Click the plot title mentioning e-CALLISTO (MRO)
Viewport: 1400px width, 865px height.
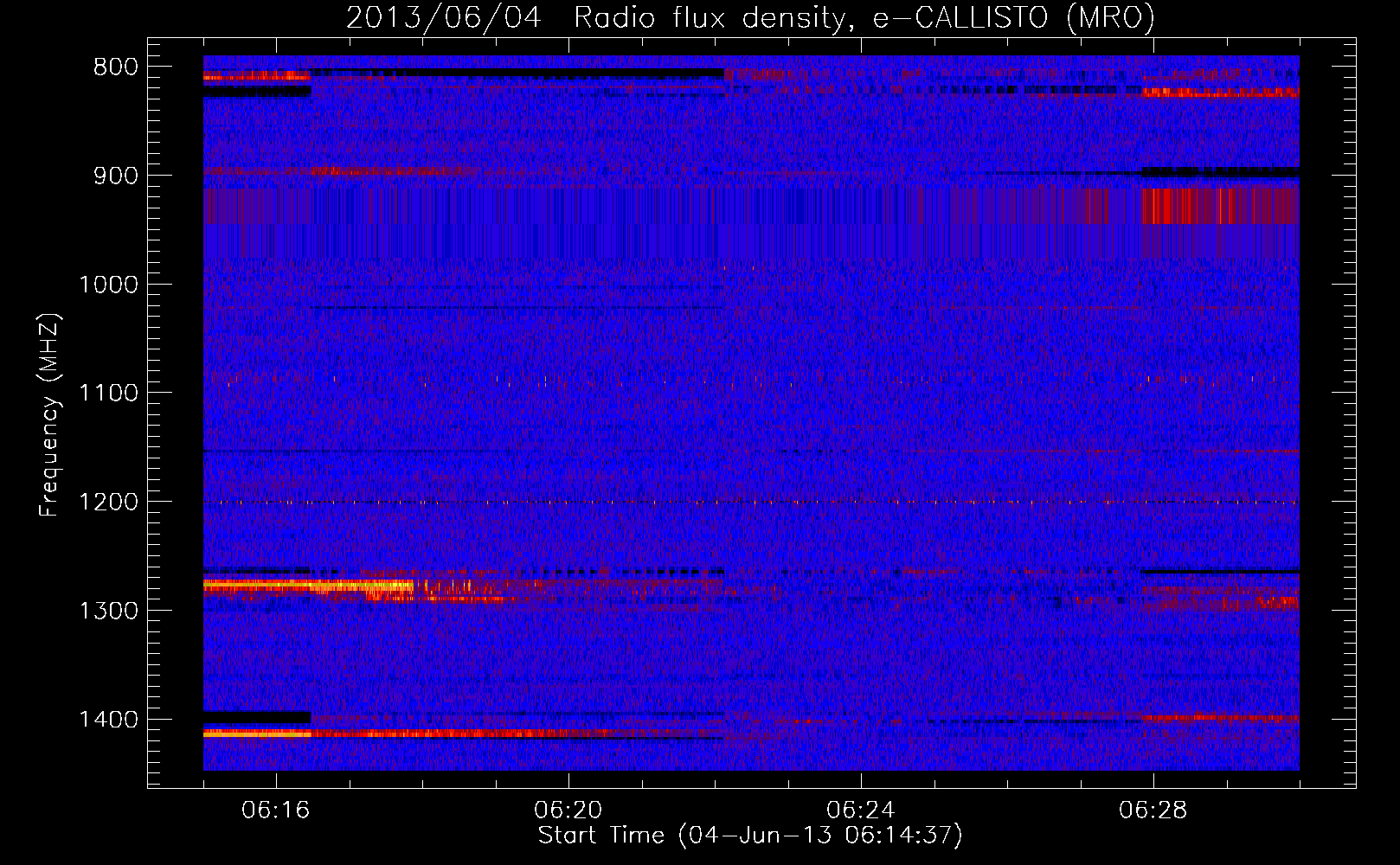pyautogui.click(x=750, y=17)
